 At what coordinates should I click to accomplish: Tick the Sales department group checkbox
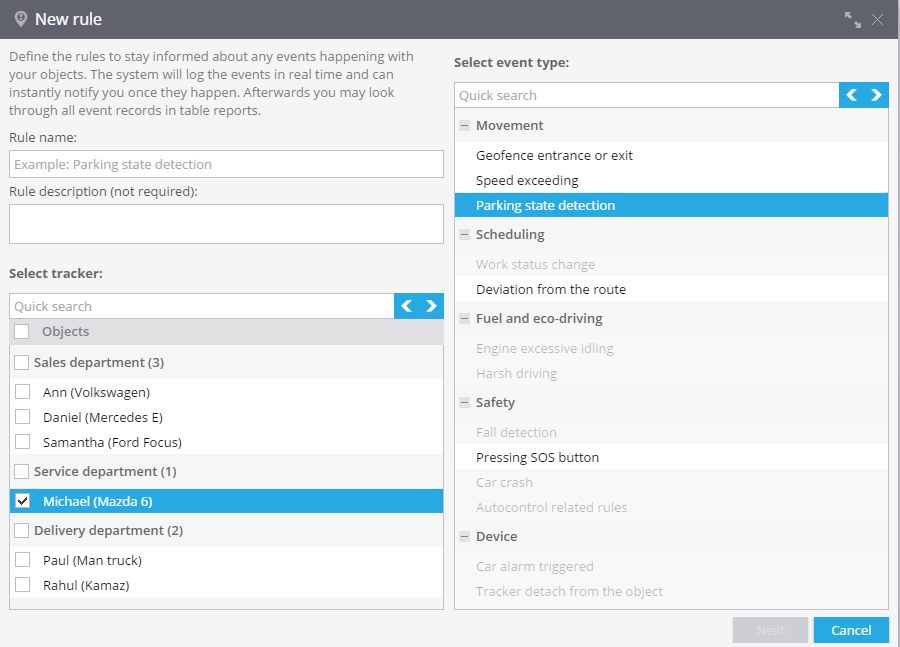point(21,362)
